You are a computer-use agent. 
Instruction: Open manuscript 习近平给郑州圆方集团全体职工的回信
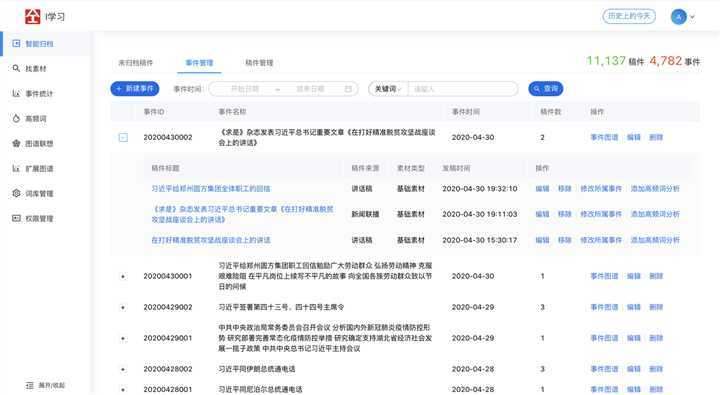(211, 188)
